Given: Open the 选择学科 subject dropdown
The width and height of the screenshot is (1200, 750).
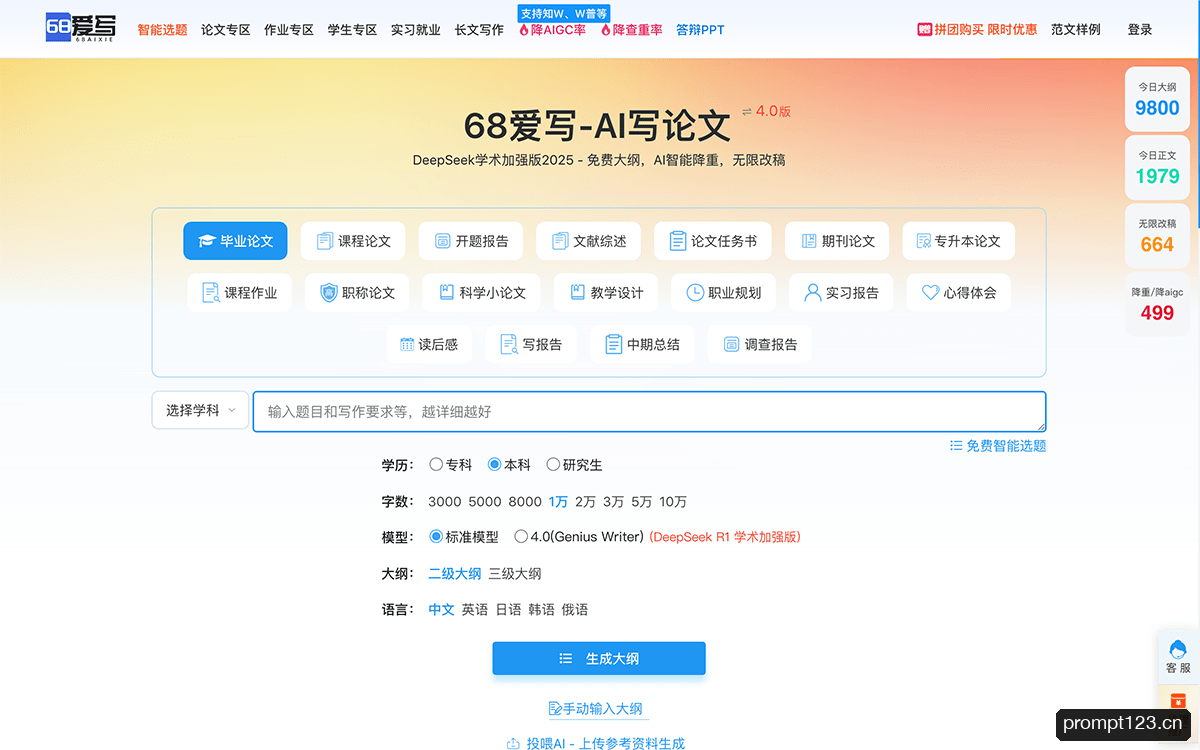Looking at the screenshot, I should click(200, 410).
